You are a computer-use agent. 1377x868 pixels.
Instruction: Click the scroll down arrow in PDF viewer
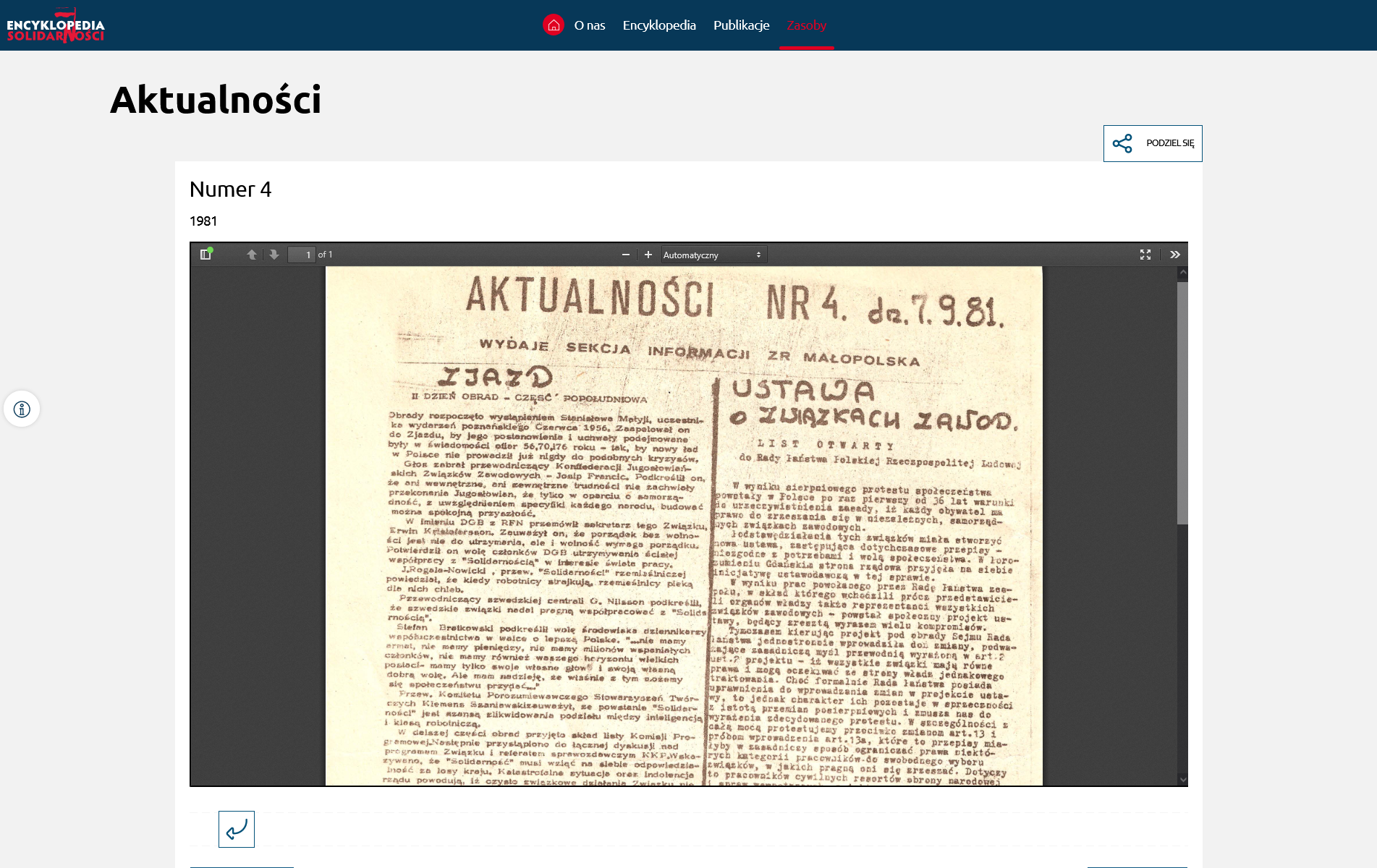coord(1182,779)
